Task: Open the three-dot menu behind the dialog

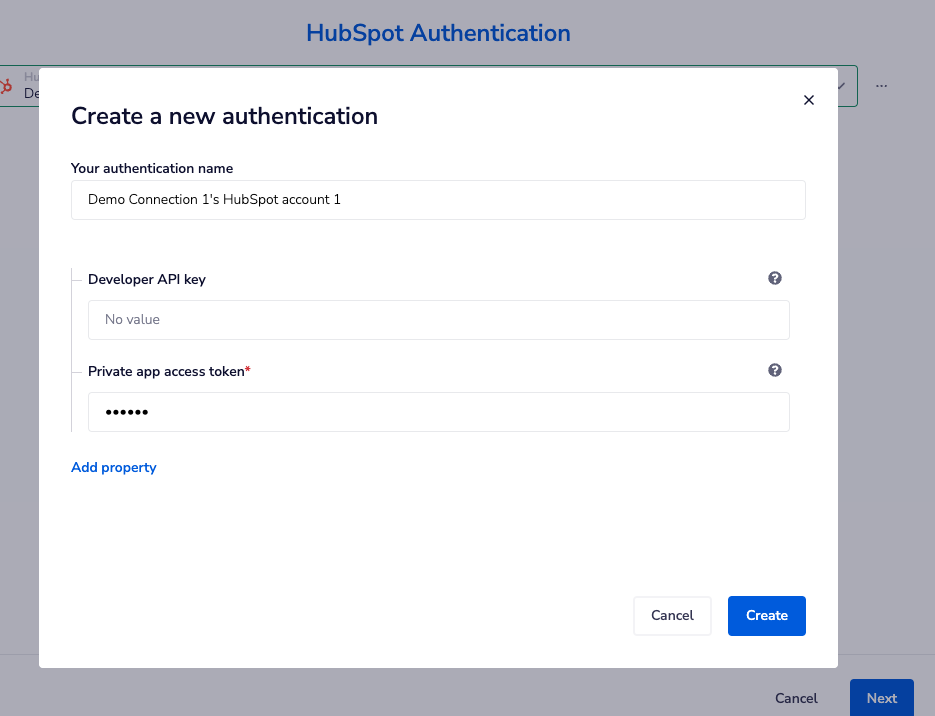Action: click(x=881, y=86)
